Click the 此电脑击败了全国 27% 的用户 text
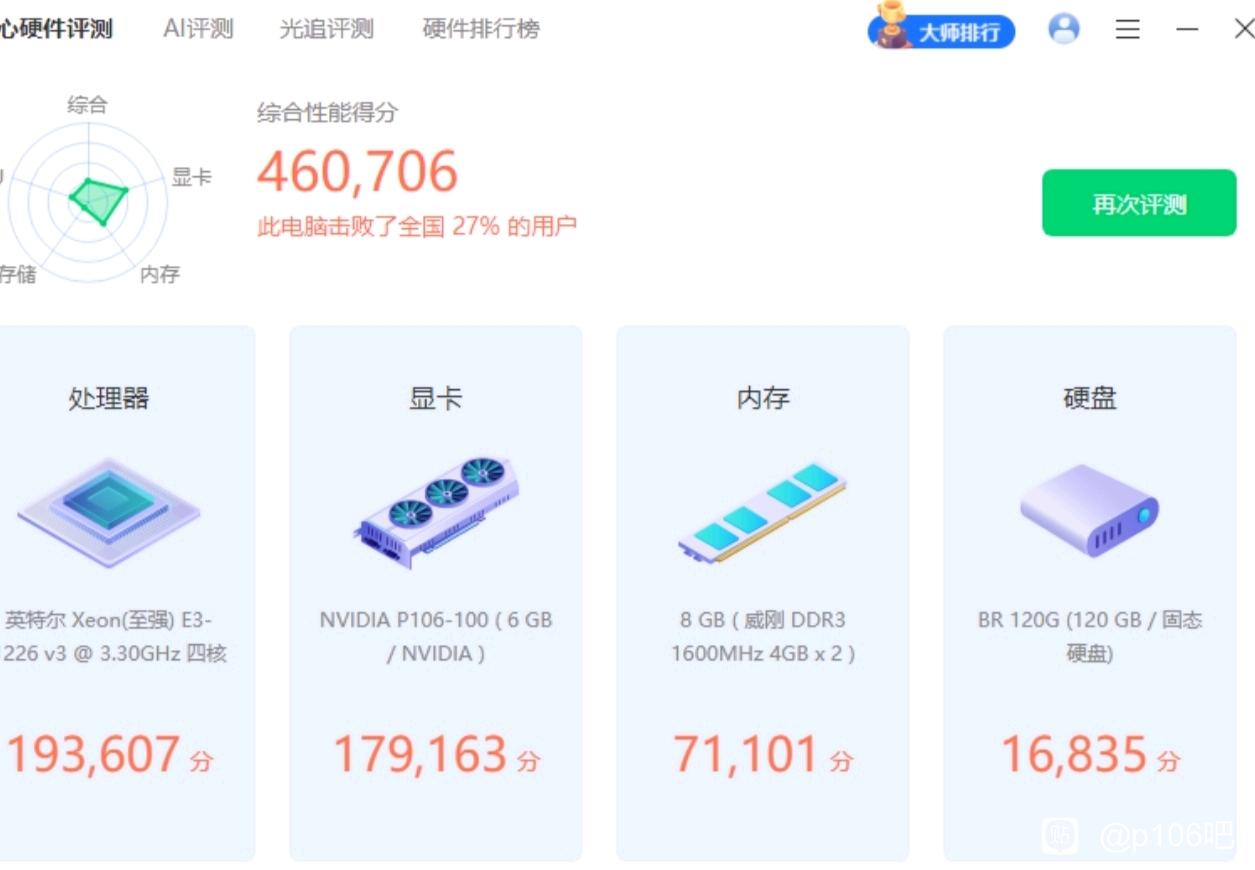The image size is (1255, 870). 417,226
